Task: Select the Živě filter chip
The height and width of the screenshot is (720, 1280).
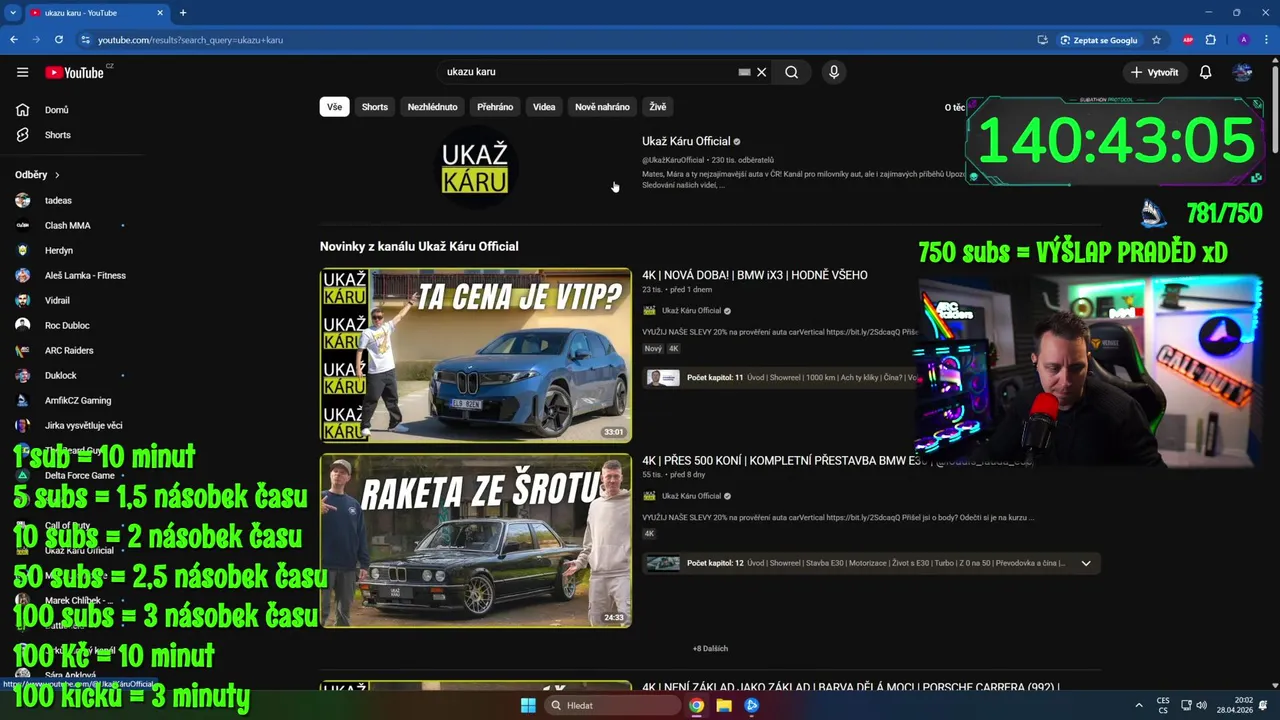Action: [x=657, y=107]
